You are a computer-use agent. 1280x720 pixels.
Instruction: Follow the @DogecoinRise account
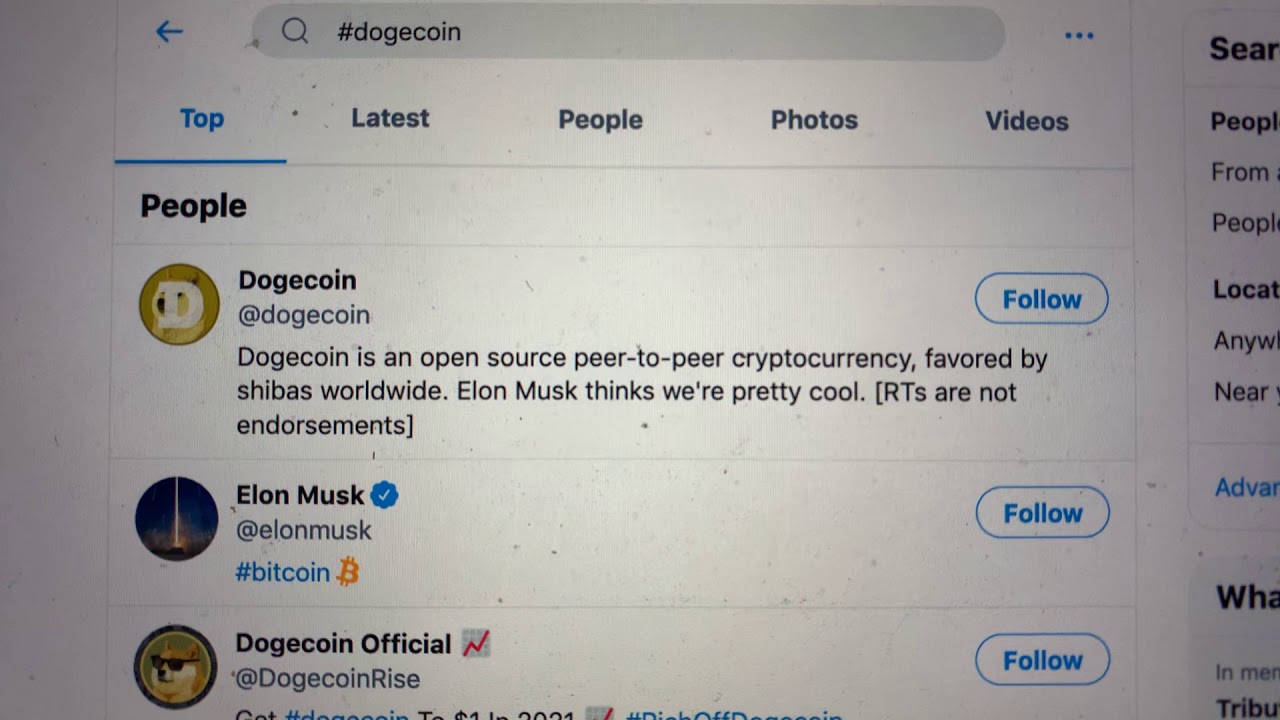1042,660
